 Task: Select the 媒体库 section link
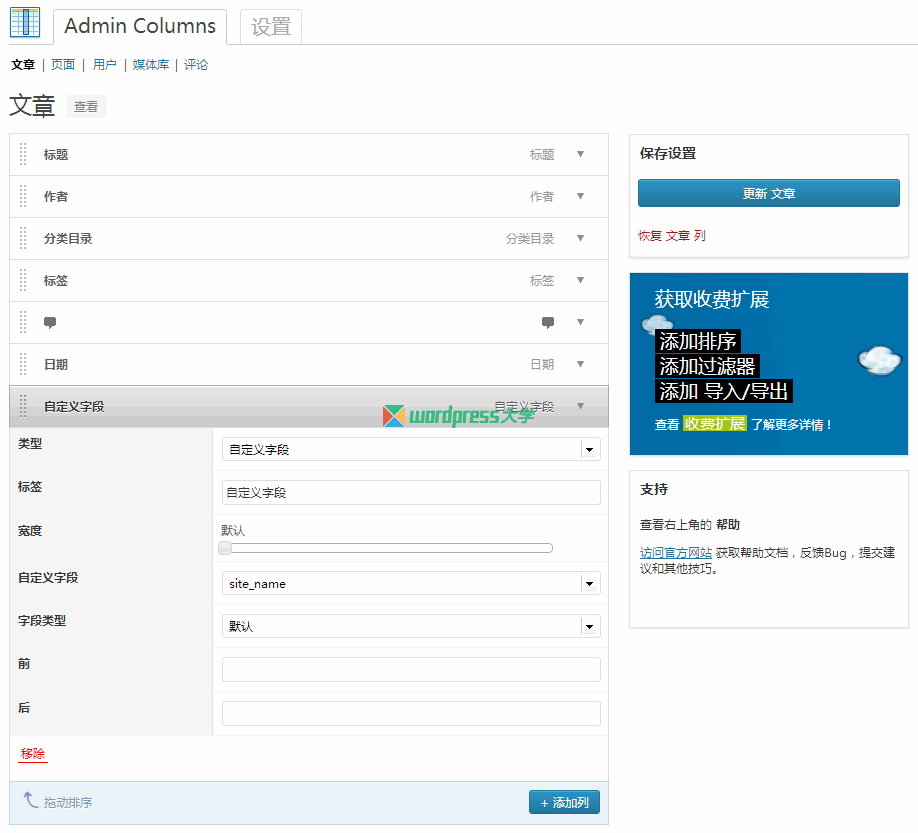click(x=150, y=64)
